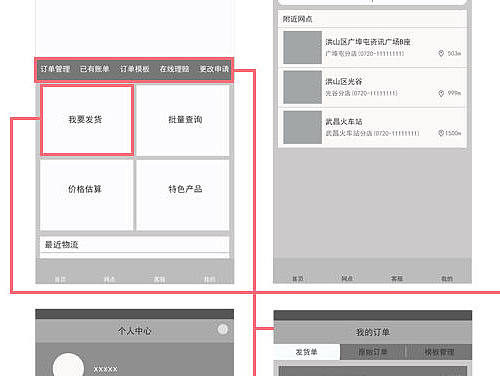Open the 洪山区光谷 outlet entry
This screenshot has width=500, height=376.
pyautogui.click(x=372, y=87)
